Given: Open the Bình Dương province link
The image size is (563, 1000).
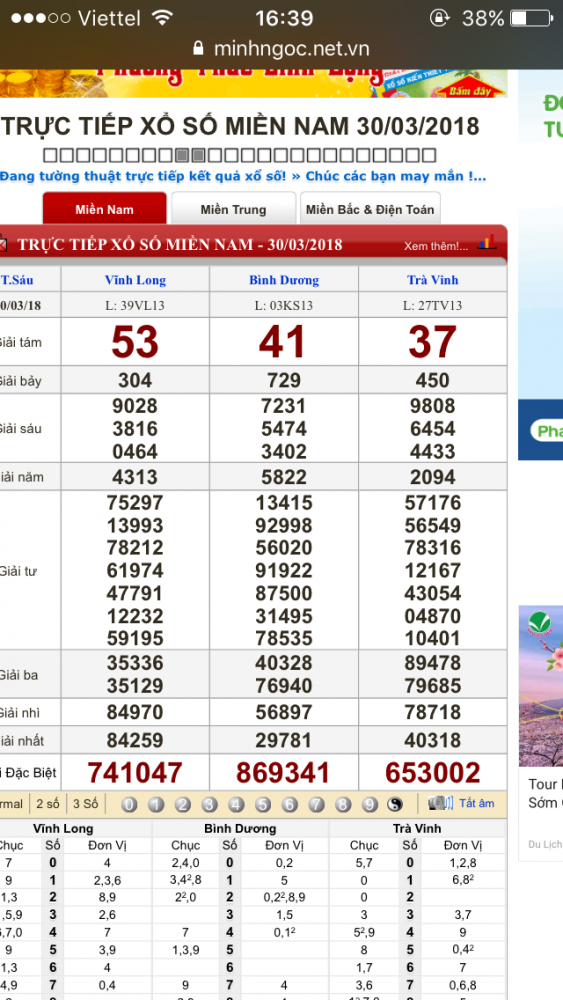Looking at the screenshot, I should tap(284, 280).
